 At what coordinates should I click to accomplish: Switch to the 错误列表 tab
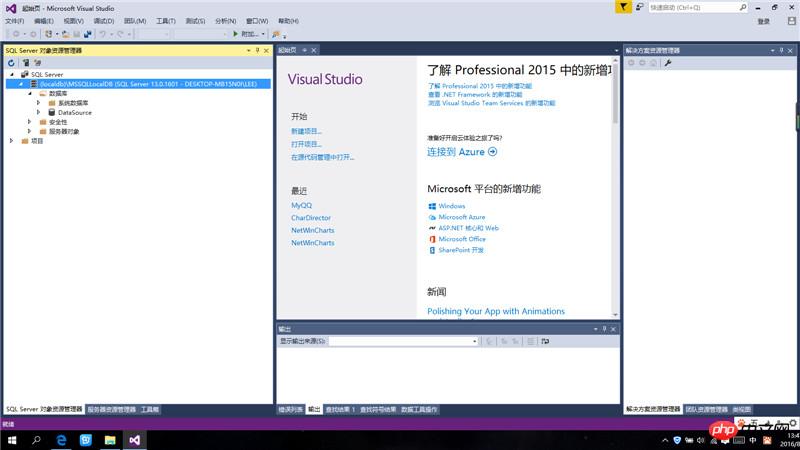coord(290,410)
